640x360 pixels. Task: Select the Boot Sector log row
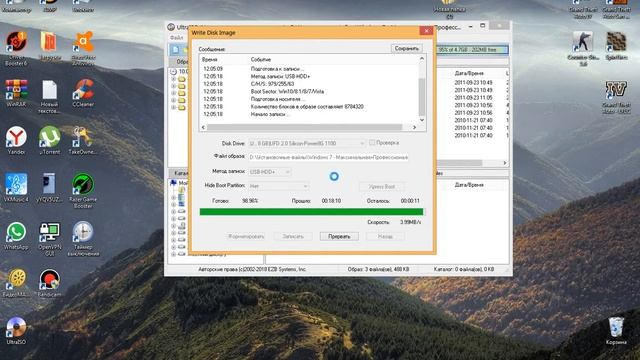(310, 91)
